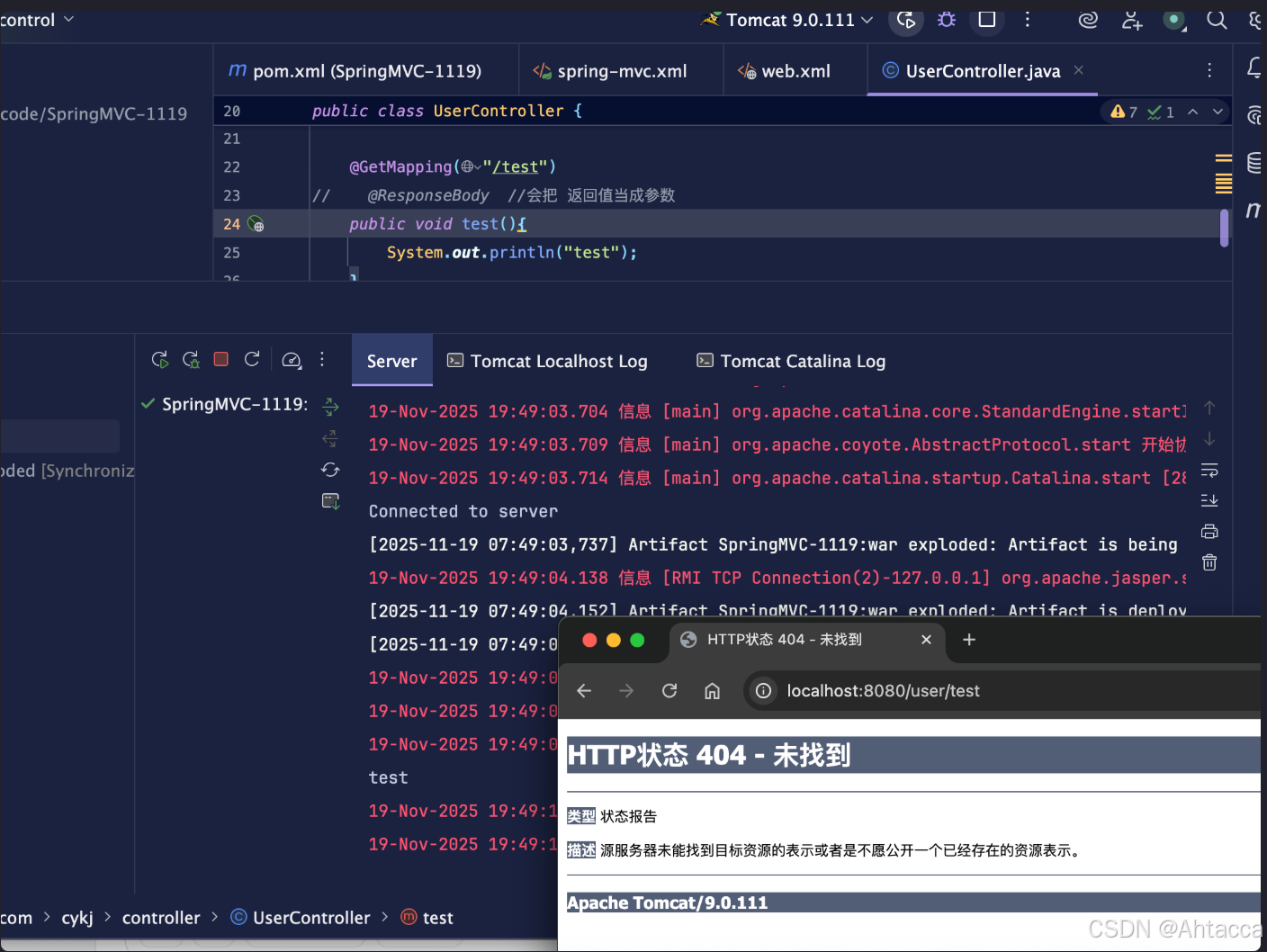Toggle Scroll to End in console

point(1209,500)
